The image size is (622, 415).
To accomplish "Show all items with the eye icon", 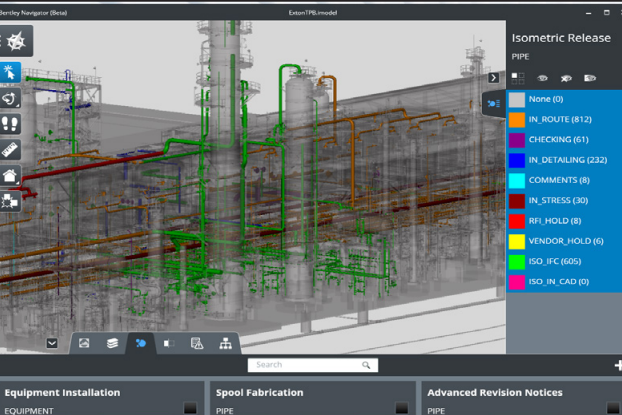I will tap(543, 77).
